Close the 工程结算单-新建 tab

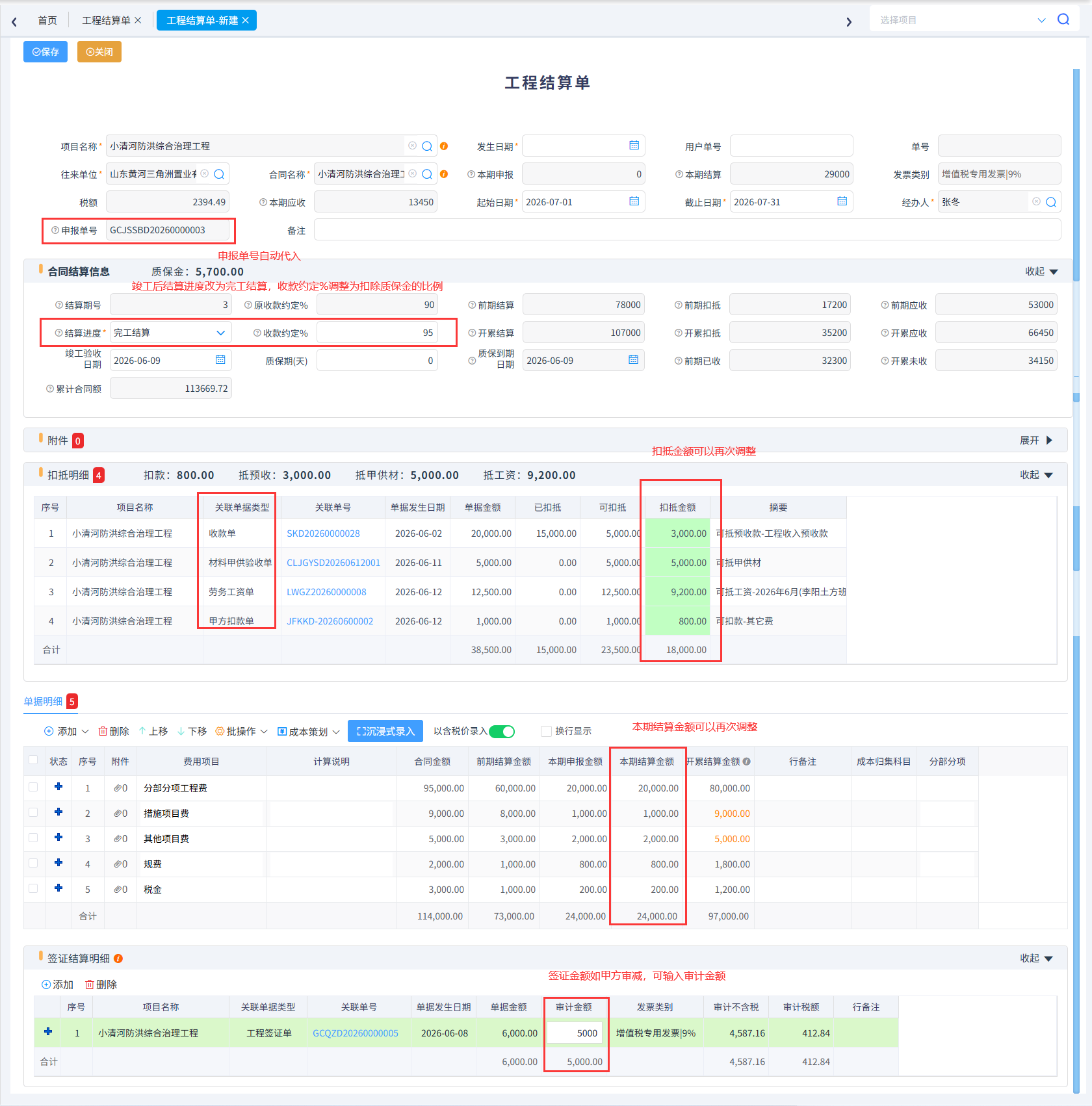point(246,20)
